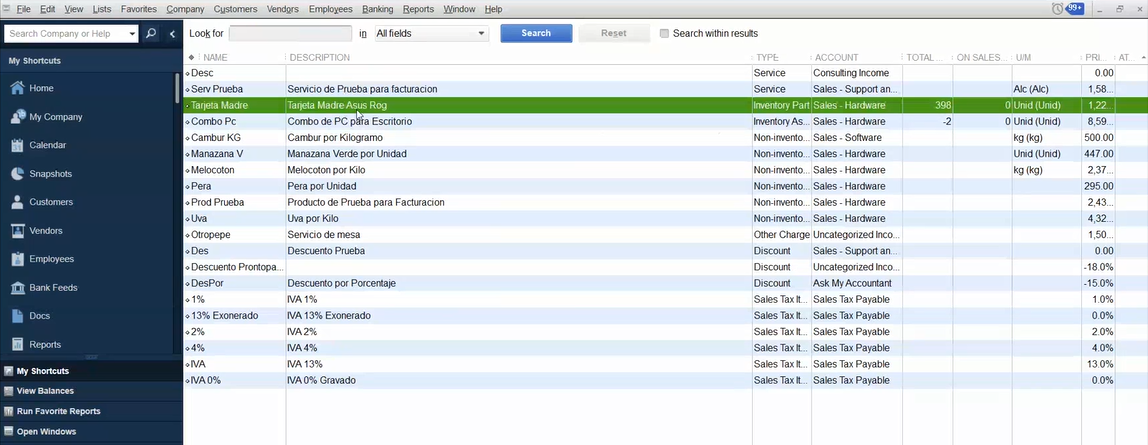This screenshot has width=1148, height=445.
Task: Select the Run Favorite Reports panel button
Action: click(91, 411)
